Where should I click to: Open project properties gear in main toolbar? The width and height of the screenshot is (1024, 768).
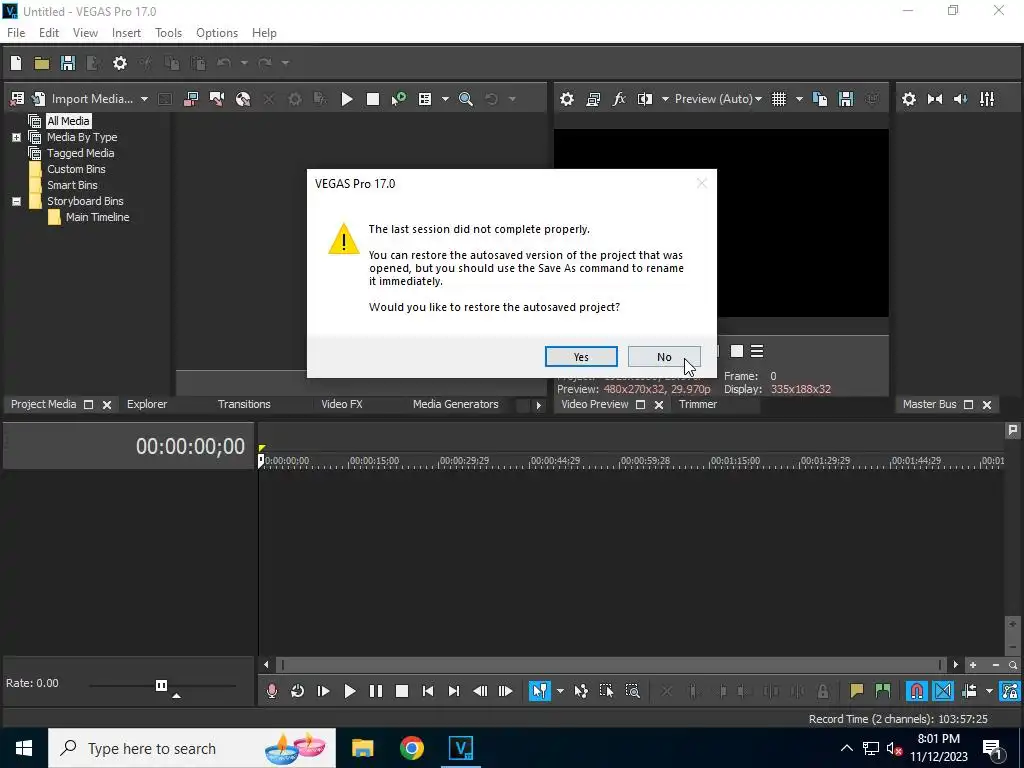tap(120, 63)
